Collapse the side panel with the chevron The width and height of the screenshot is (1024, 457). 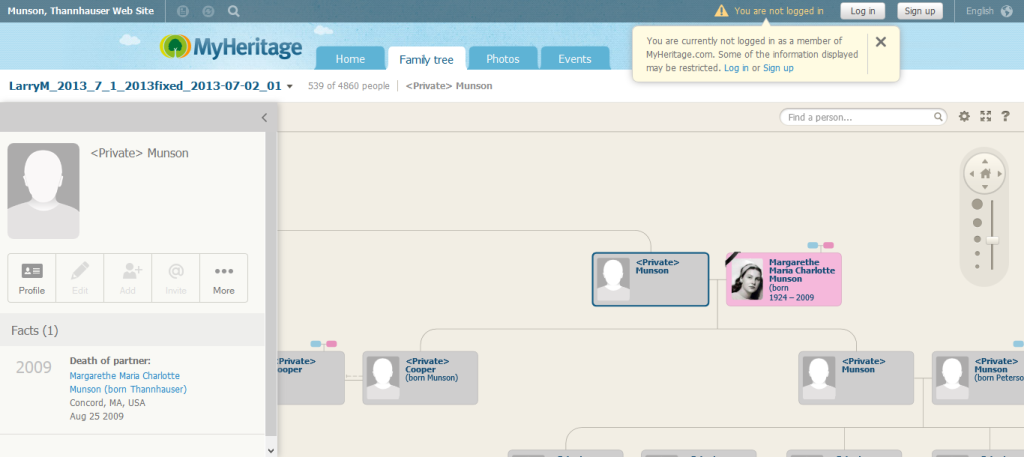264,118
